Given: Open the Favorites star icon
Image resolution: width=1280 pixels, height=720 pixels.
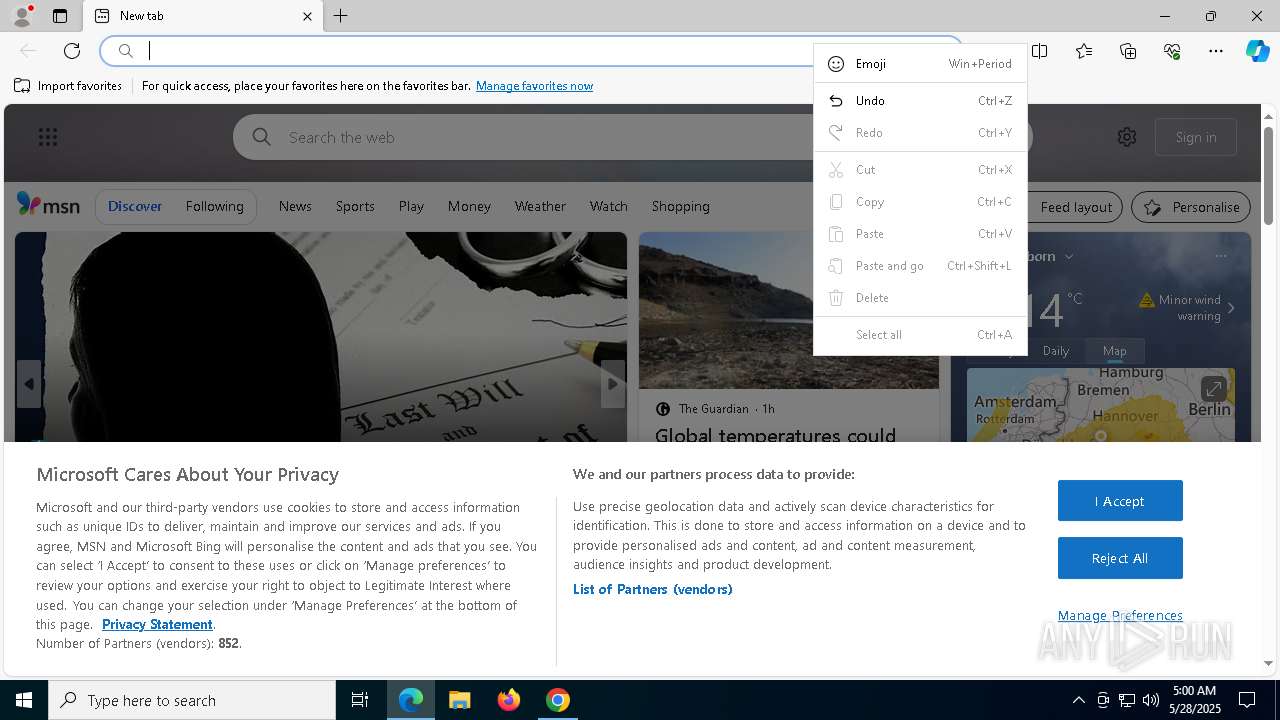Looking at the screenshot, I should pyautogui.click(x=1084, y=51).
